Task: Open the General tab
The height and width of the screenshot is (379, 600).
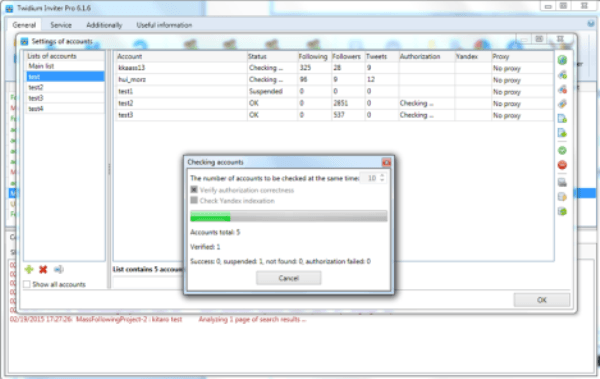Action: tap(24, 25)
